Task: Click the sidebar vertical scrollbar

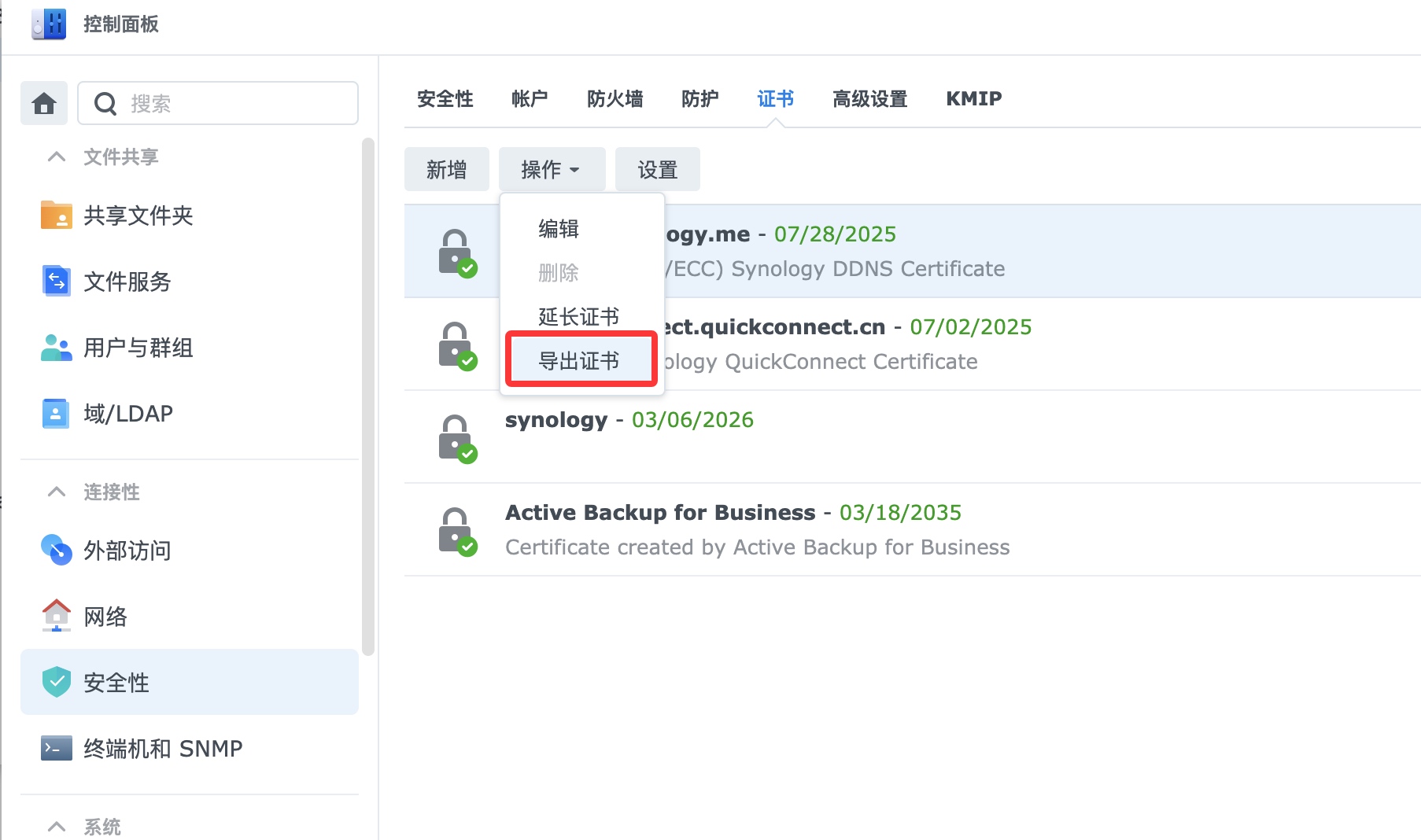Action: click(x=367, y=396)
